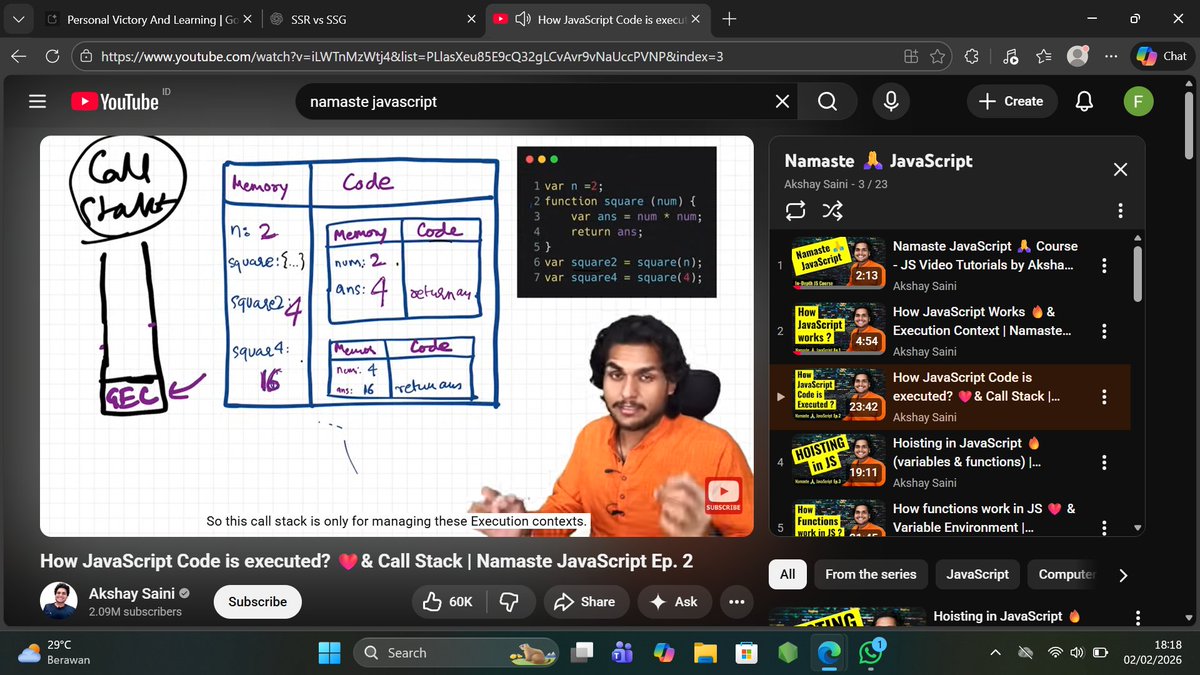The width and height of the screenshot is (1200, 675).
Task: Click the browser address bar URL
Action: [x=411, y=57]
